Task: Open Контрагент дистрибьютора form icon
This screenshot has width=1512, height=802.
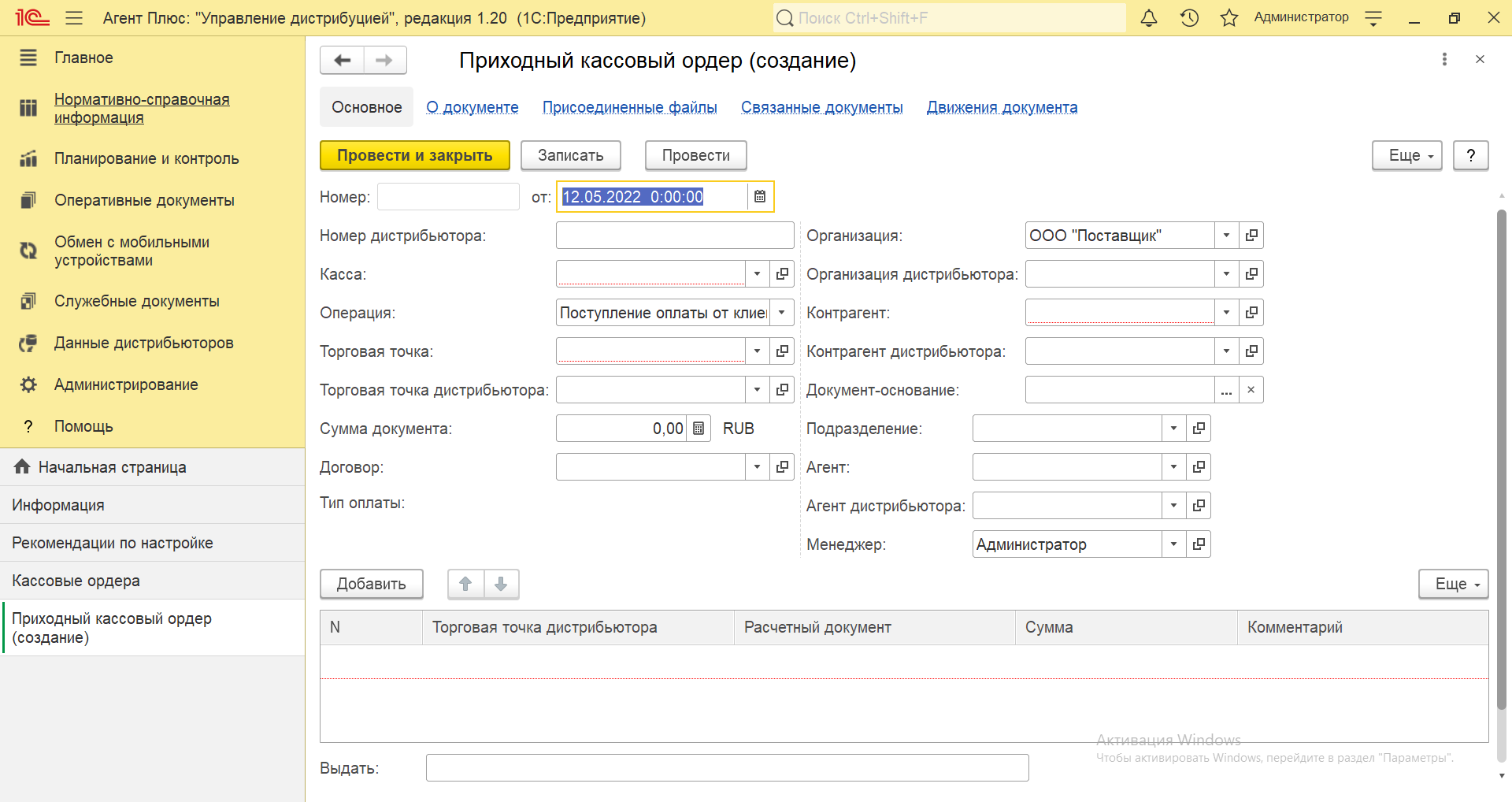Action: click(x=1251, y=351)
